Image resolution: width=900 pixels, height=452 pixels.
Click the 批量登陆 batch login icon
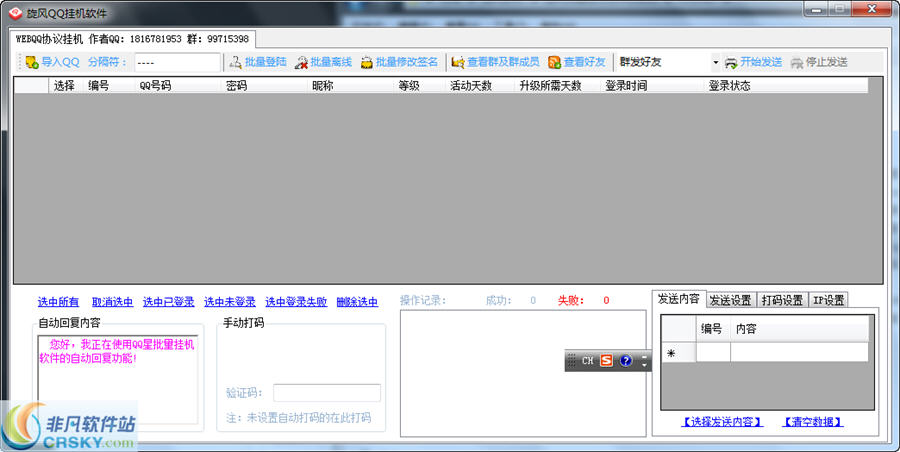235,62
